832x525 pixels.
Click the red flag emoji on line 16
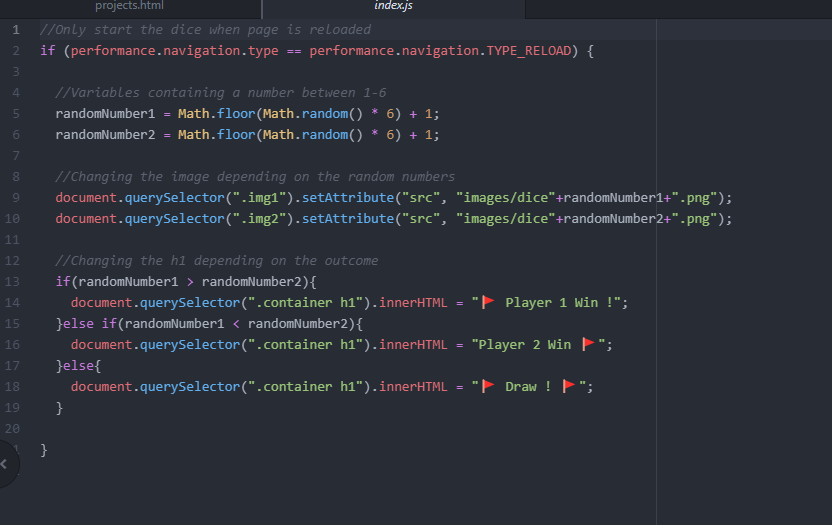click(588, 344)
